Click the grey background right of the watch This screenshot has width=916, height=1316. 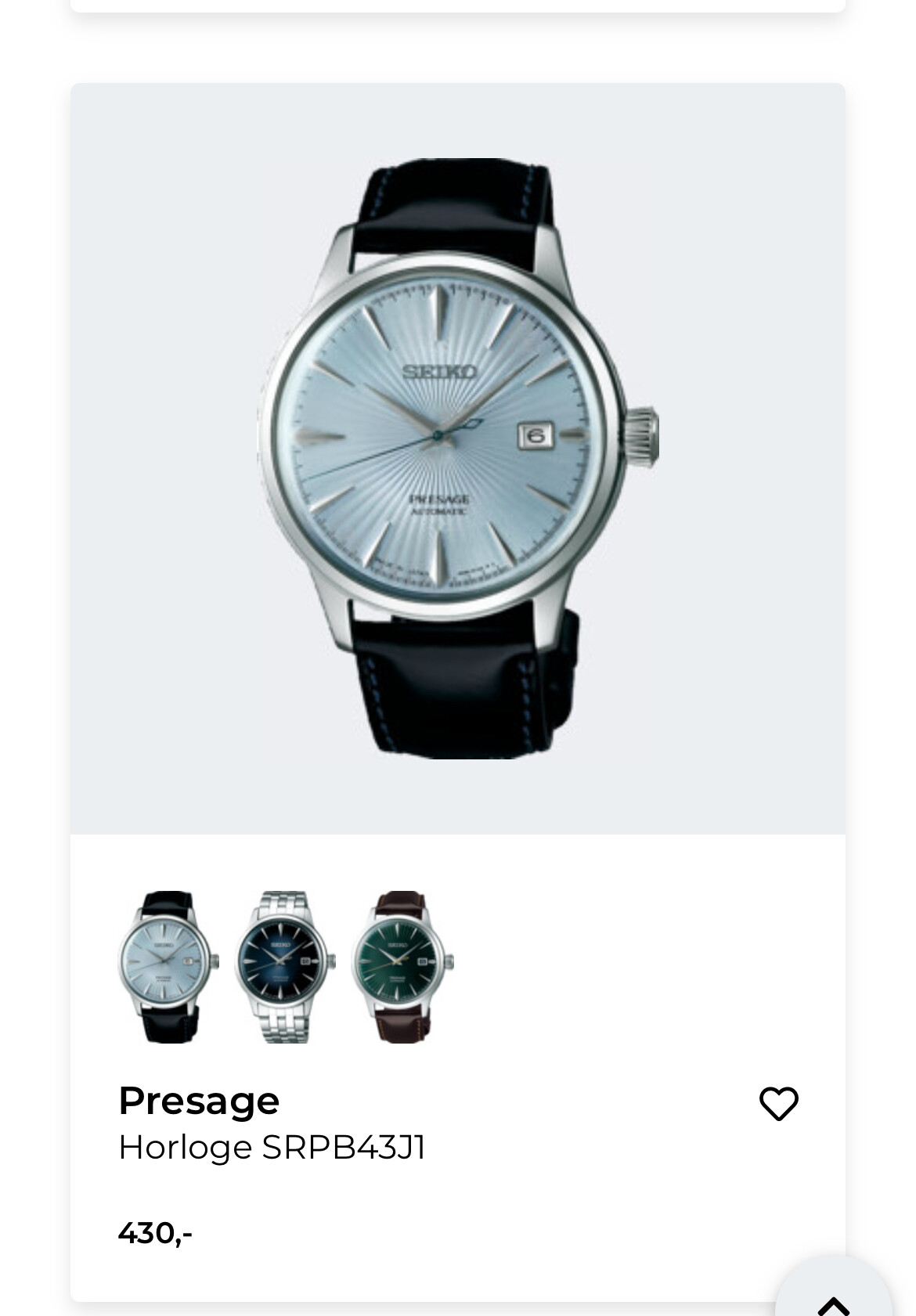752,459
